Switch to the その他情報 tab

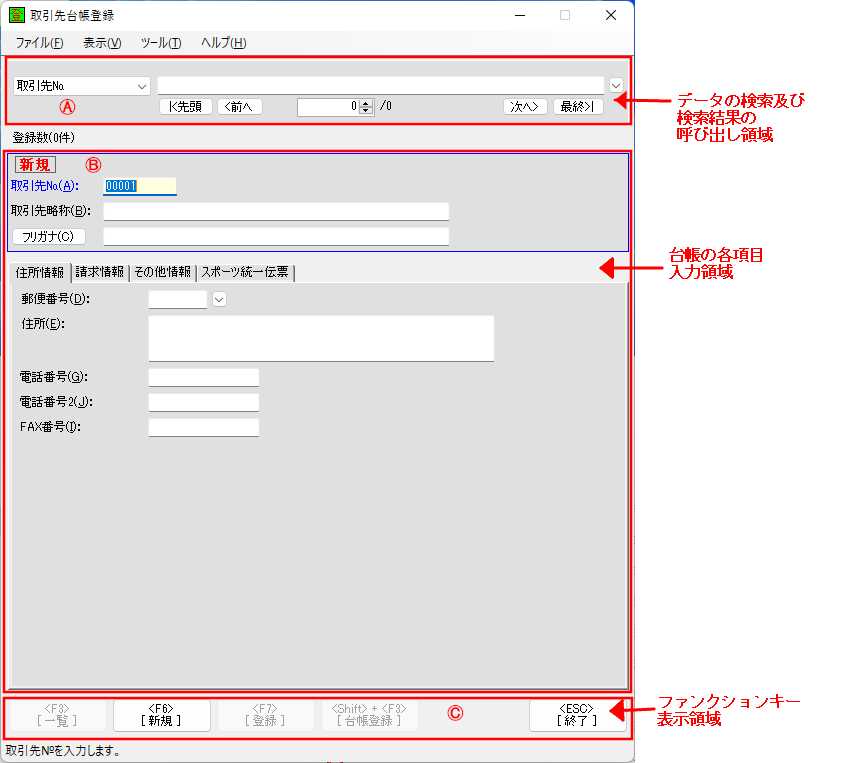click(163, 272)
